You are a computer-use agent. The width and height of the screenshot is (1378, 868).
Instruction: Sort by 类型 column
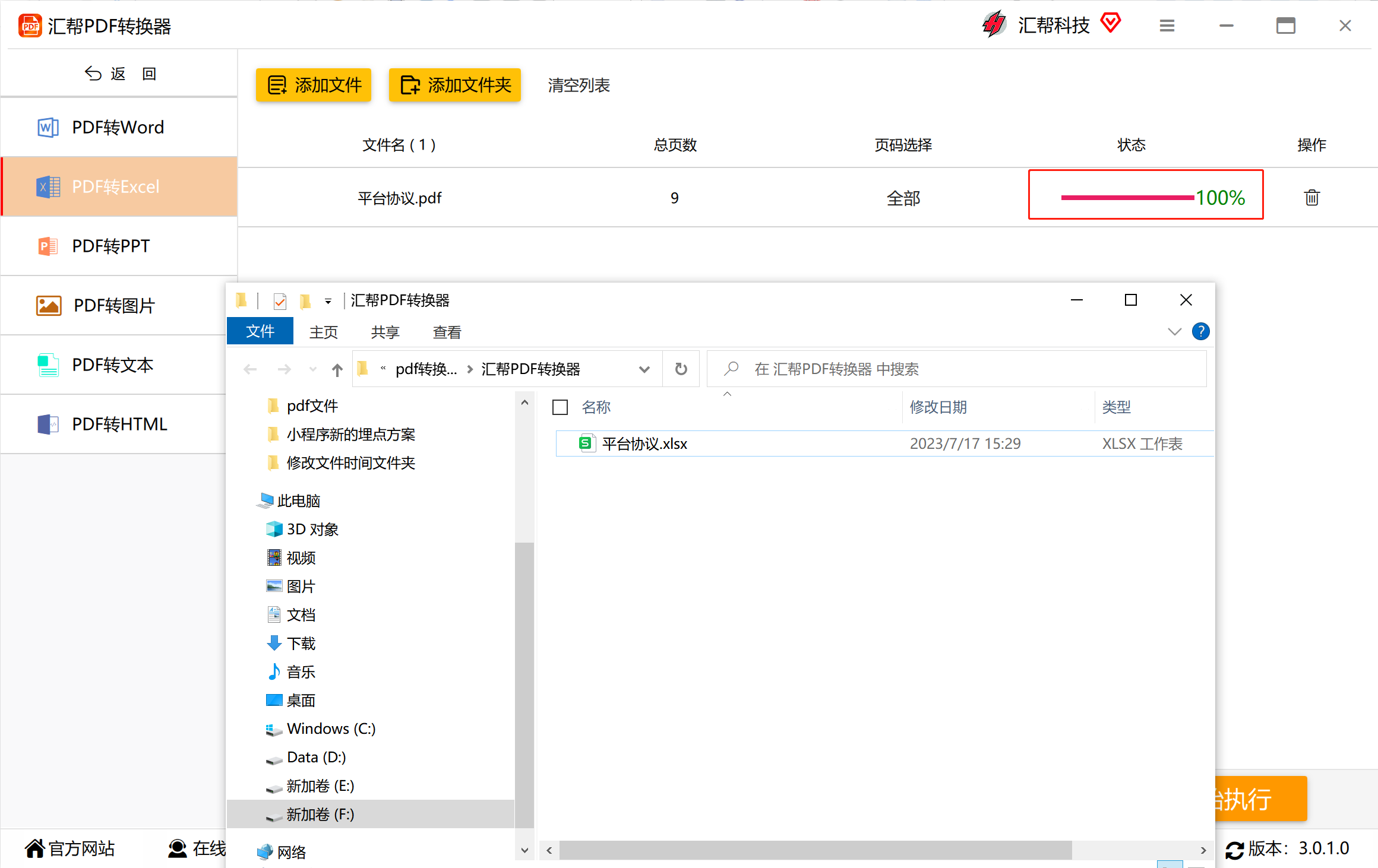click(1117, 407)
